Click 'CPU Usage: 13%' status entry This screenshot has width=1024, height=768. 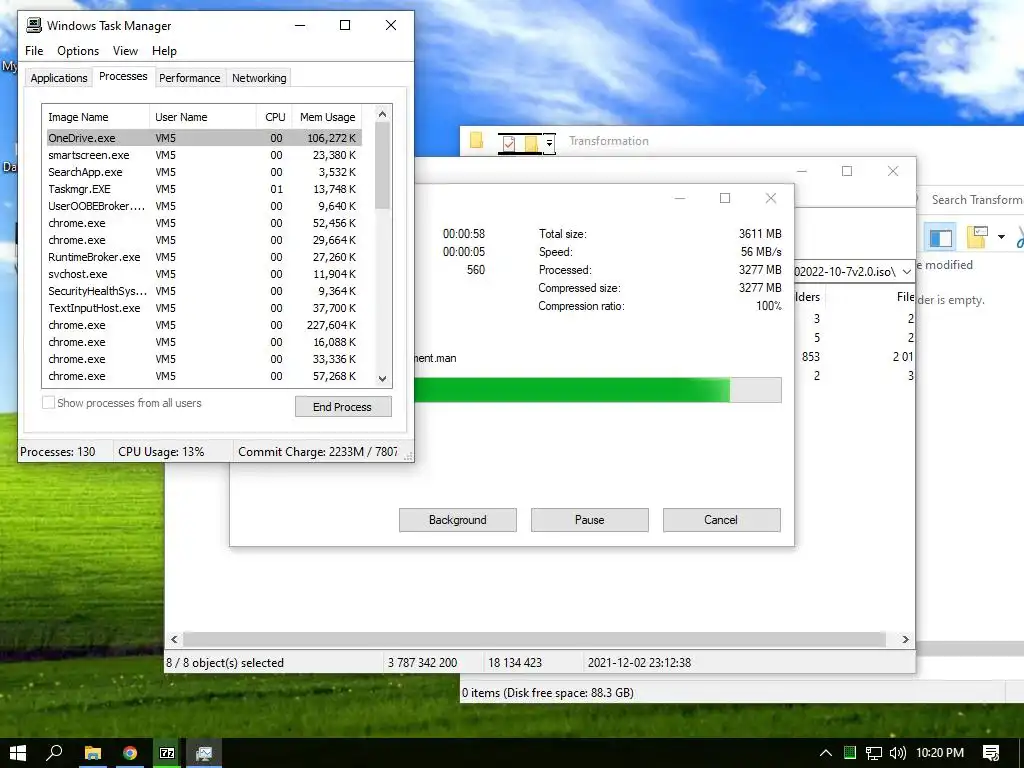coord(161,452)
